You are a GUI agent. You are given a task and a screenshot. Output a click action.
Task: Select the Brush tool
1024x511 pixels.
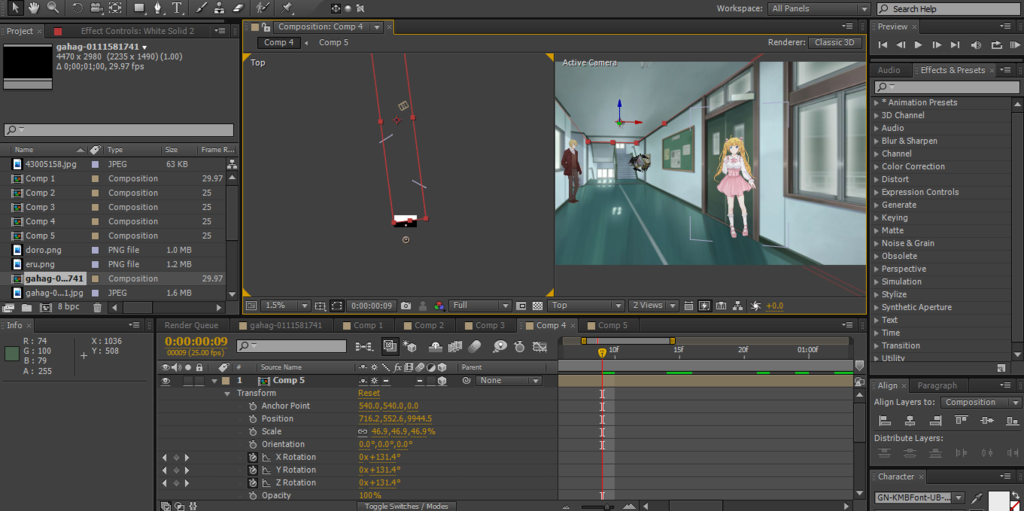pos(201,8)
